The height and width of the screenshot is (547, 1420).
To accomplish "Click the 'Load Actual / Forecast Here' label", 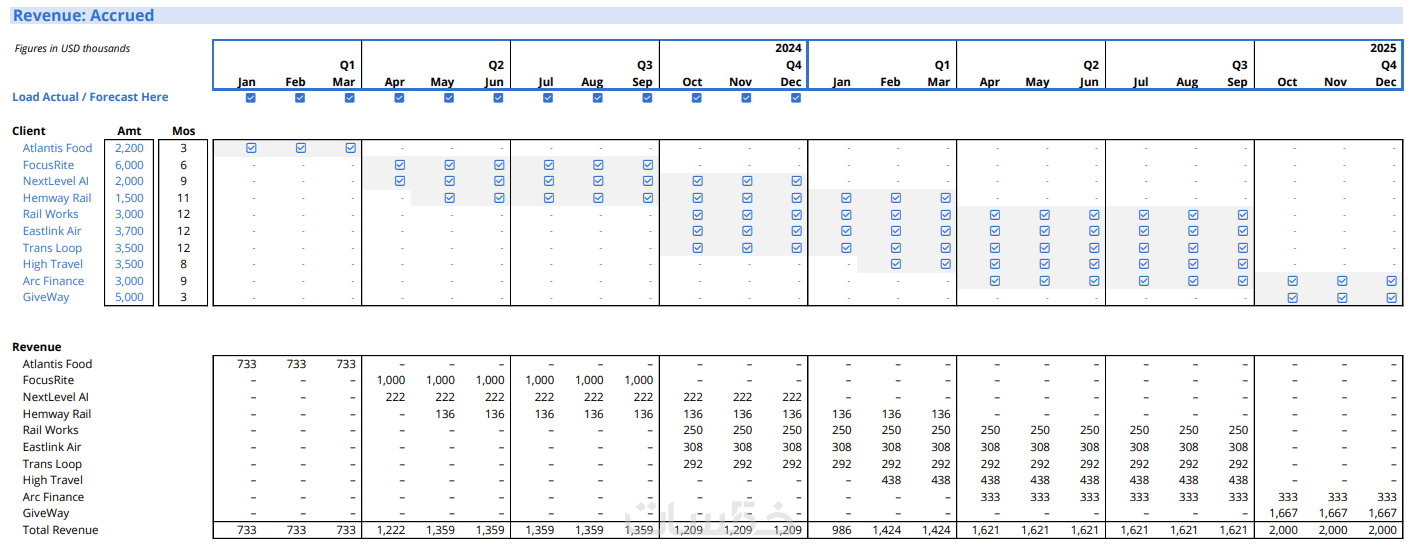I will tap(90, 97).
